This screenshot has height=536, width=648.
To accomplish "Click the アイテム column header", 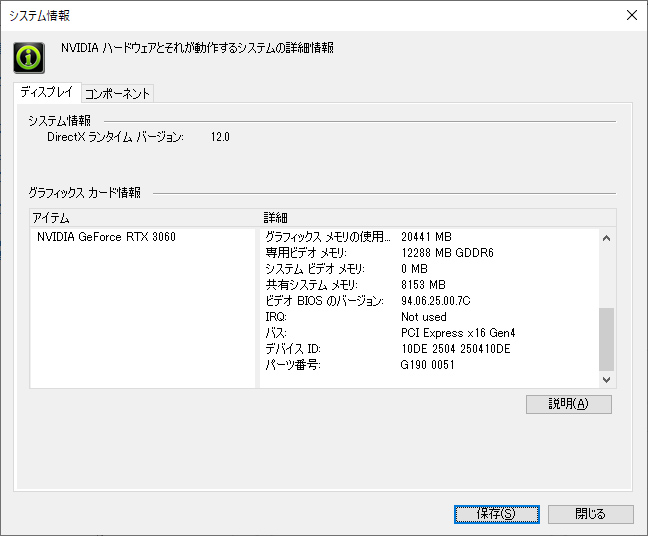I will point(51,218).
